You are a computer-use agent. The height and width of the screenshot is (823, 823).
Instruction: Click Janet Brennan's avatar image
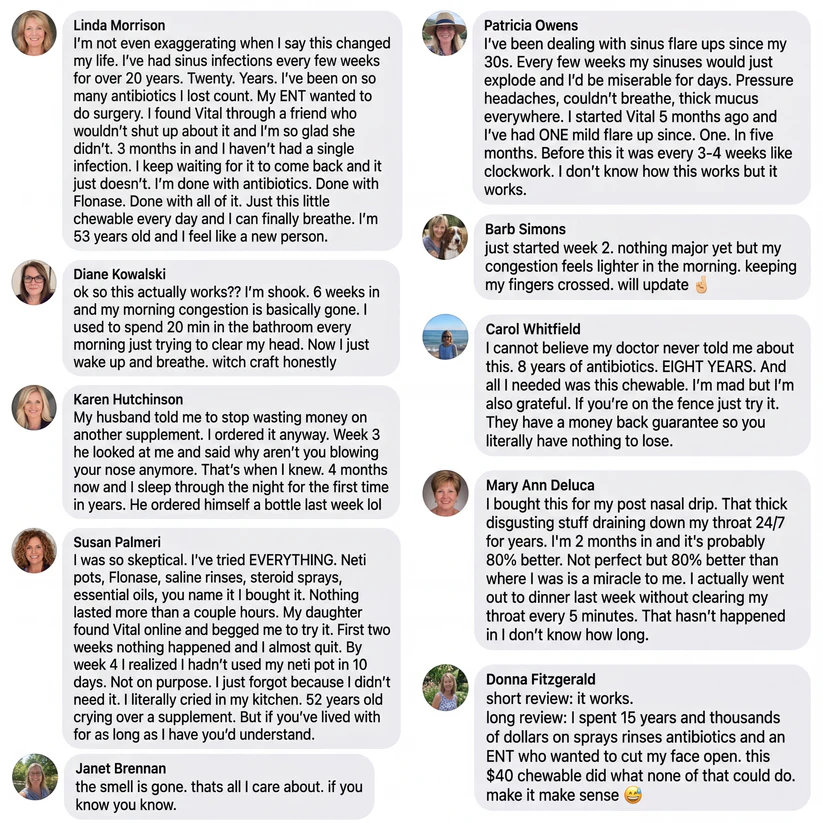coord(36,776)
